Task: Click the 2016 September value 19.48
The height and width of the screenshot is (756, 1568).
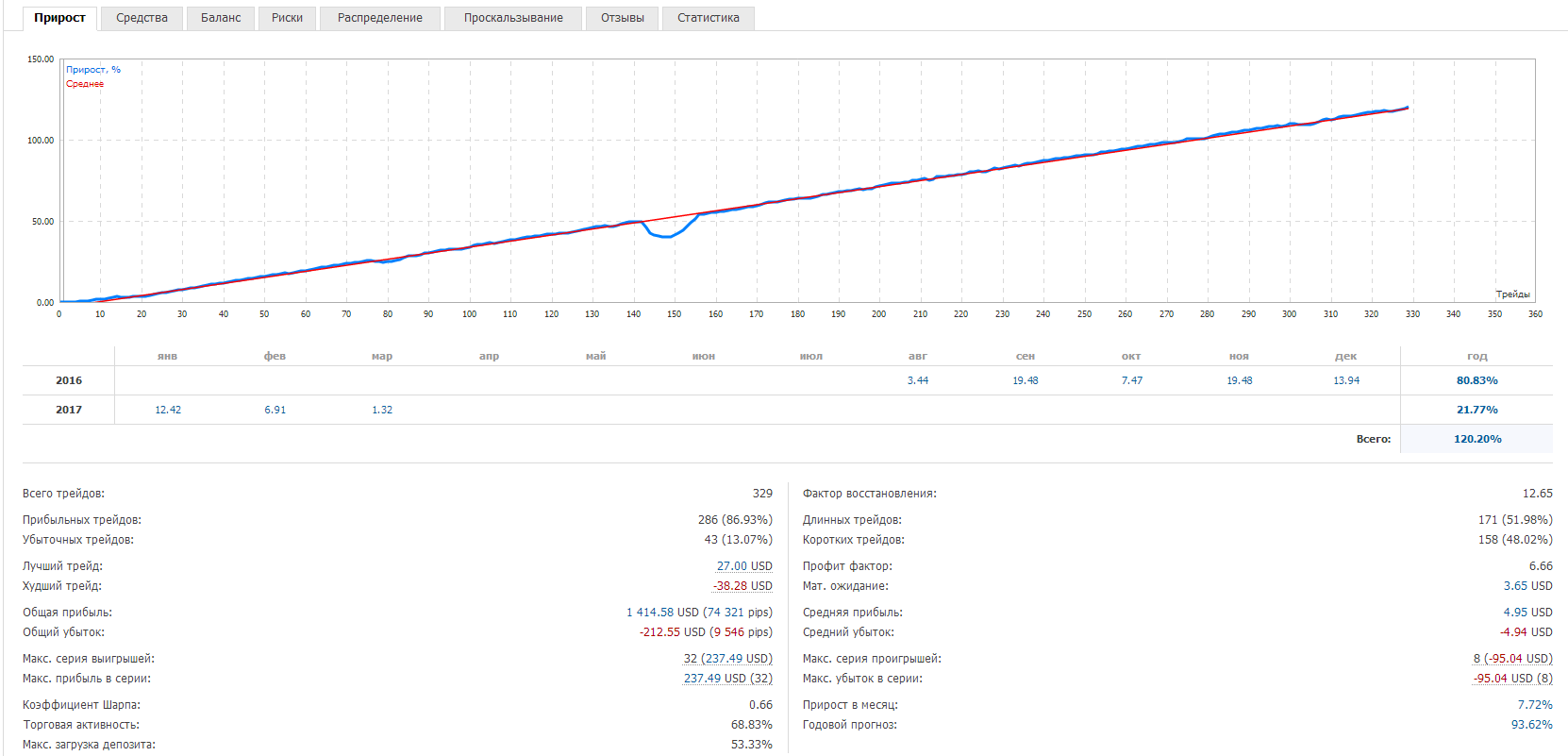Action: click(x=1025, y=380)
